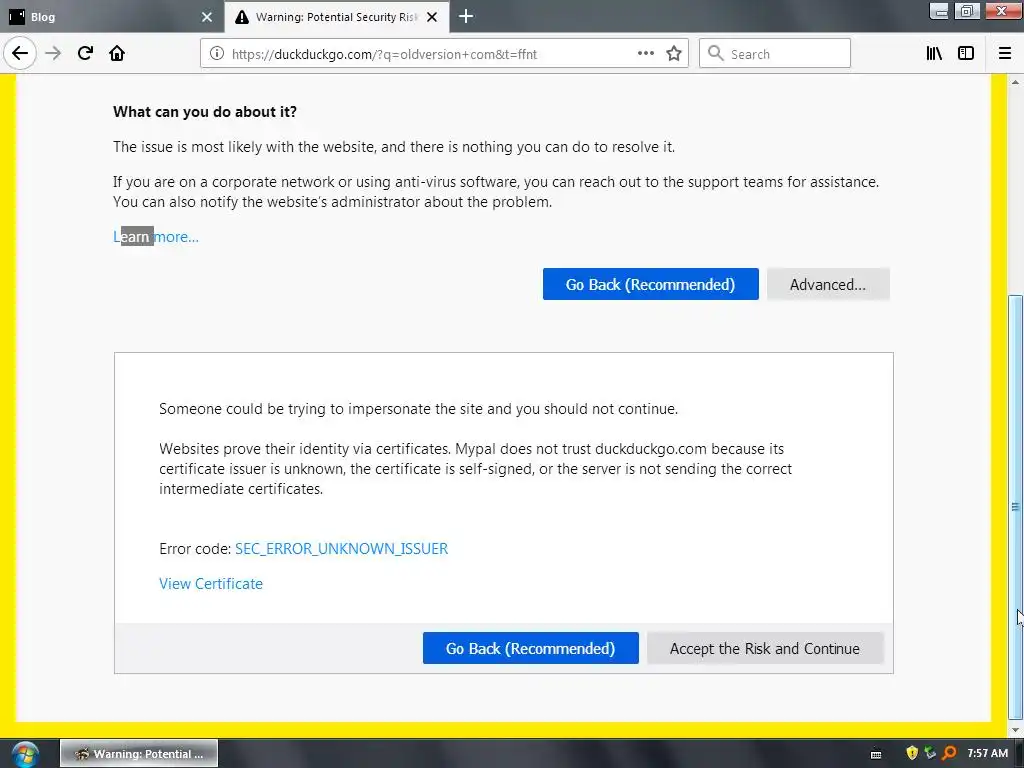Open a new tab with plus button
1024x768 pixels.
[466, 16]
